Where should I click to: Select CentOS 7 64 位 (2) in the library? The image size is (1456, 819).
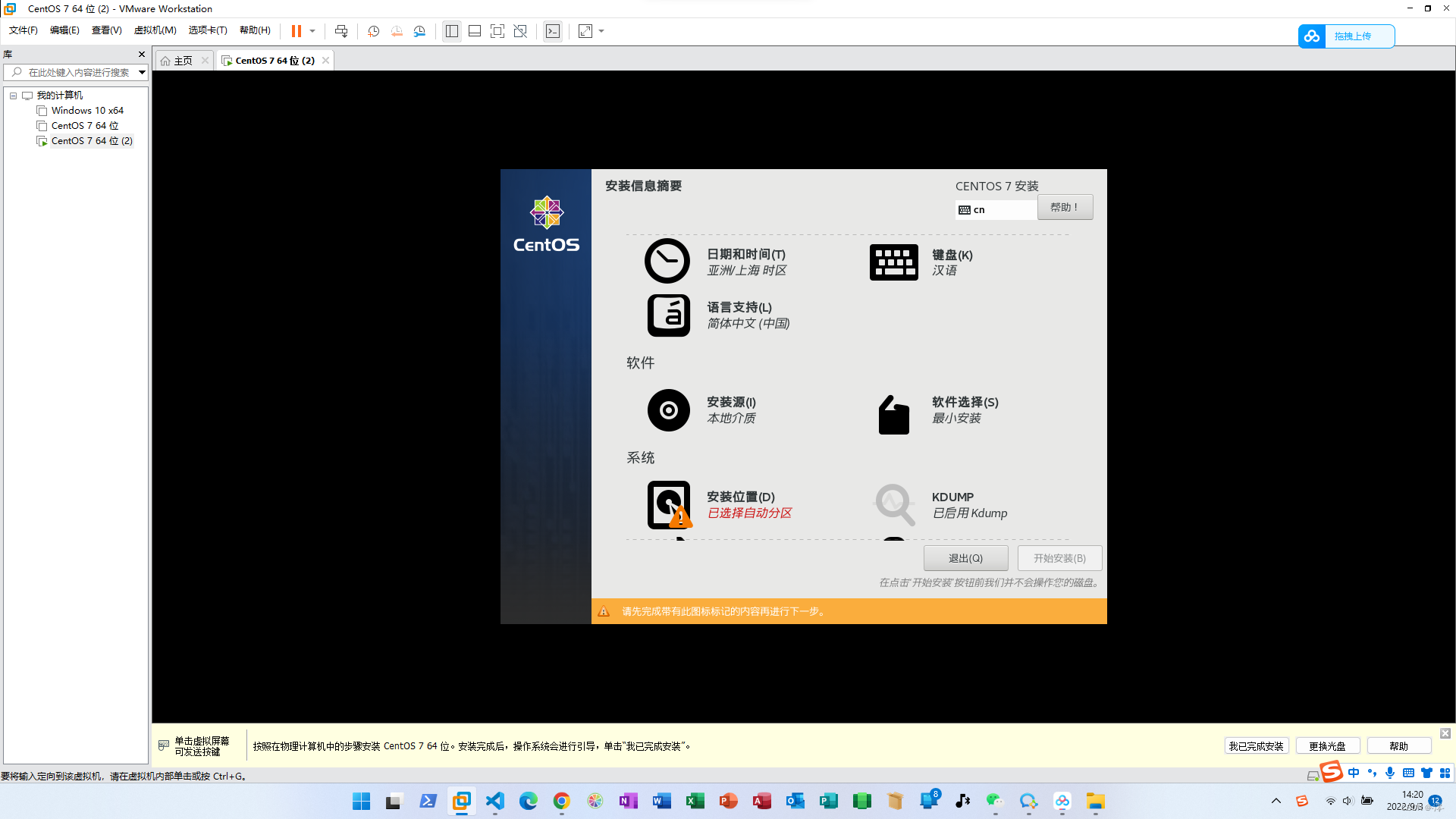coord(92,141)
